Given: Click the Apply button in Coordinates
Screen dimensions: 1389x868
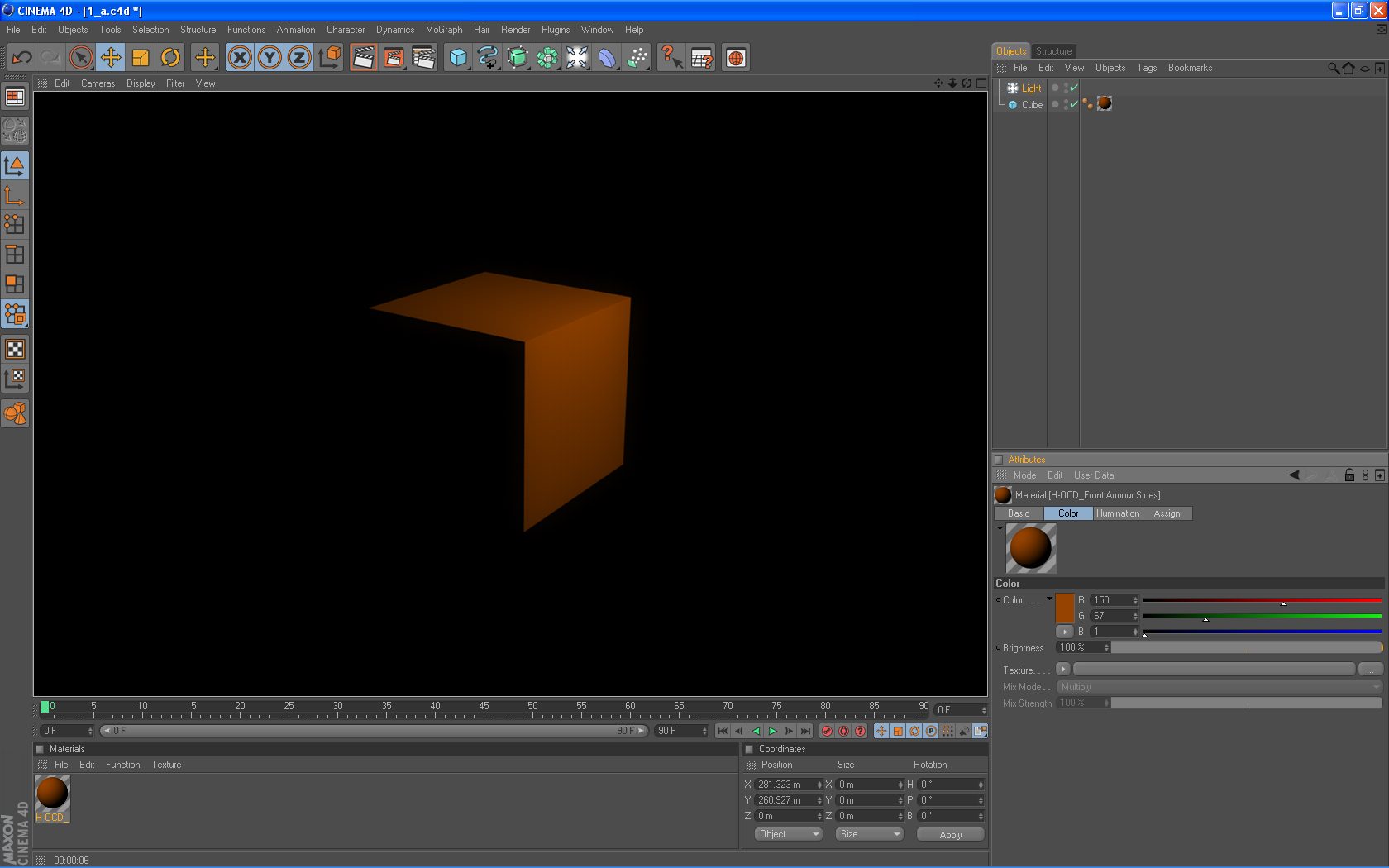Looking at the screenshot, I should pos(950,834).
